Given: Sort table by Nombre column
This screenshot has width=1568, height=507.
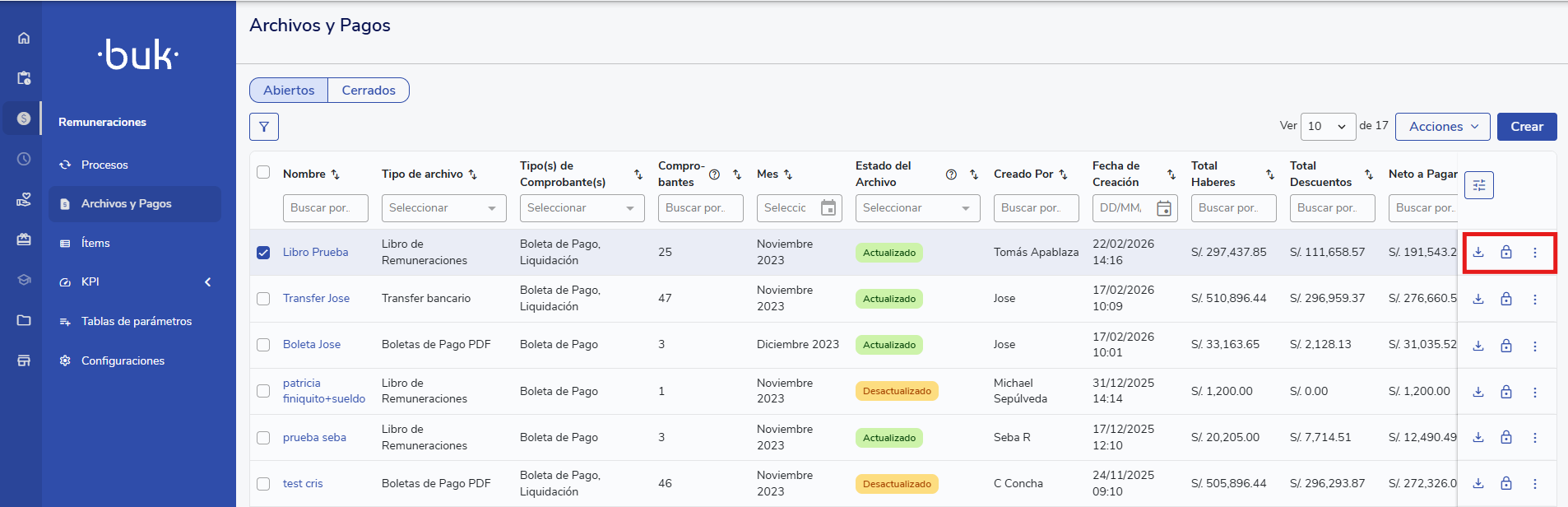Looking at the screenshot, I should 335,174.
